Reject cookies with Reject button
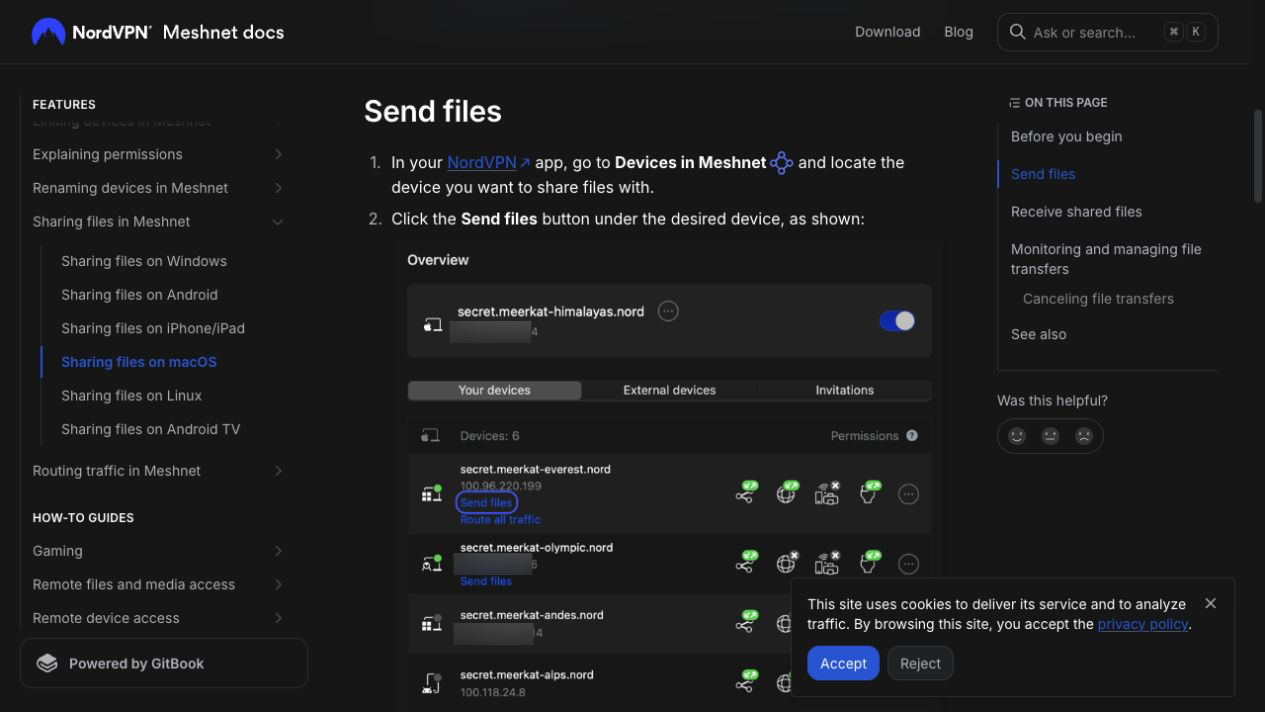Screen dimensions: 1265x712 tap(920, 663)
